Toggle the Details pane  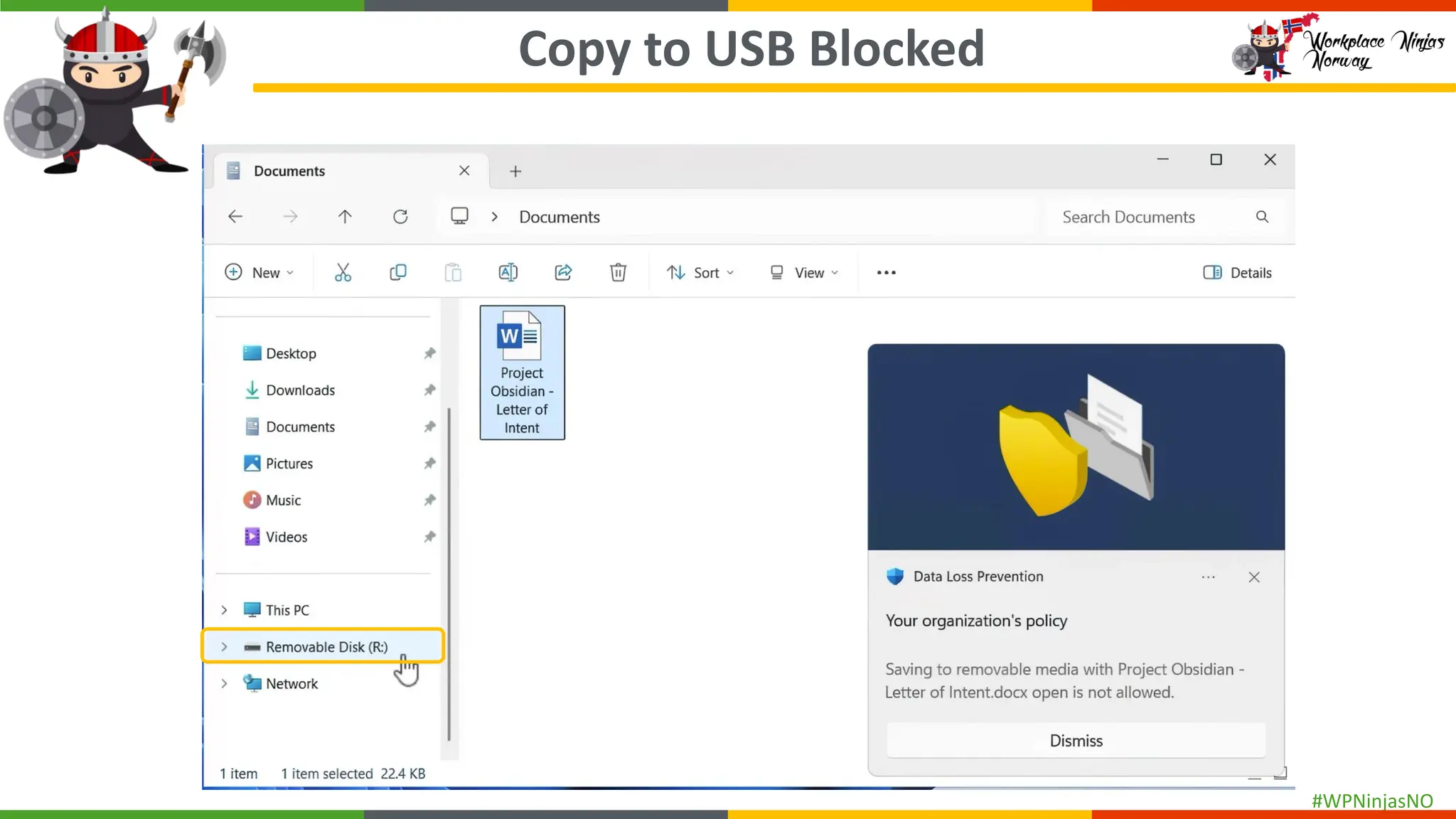(x=1237, y=273)
